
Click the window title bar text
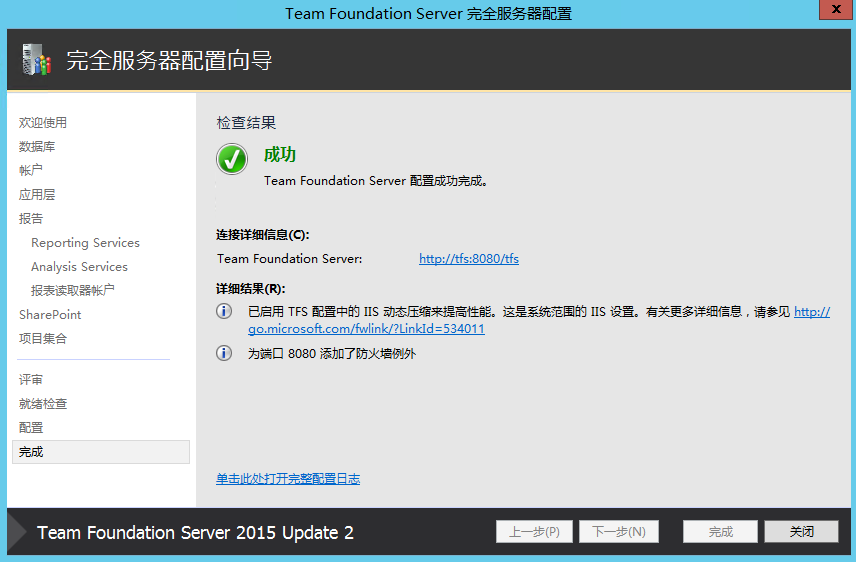[429, 14]
